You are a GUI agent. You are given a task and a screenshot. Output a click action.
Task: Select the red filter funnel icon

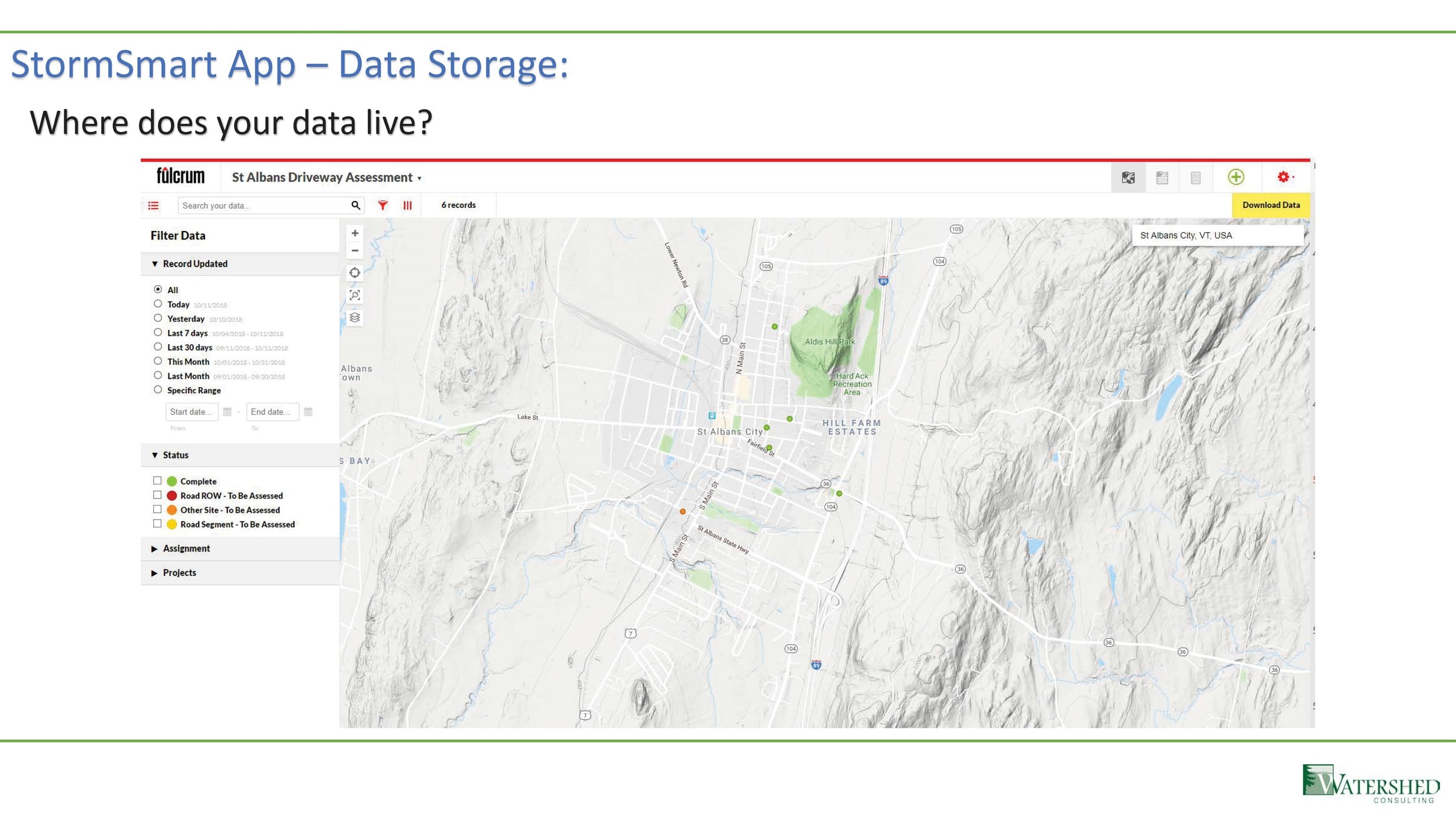point(382,205)
